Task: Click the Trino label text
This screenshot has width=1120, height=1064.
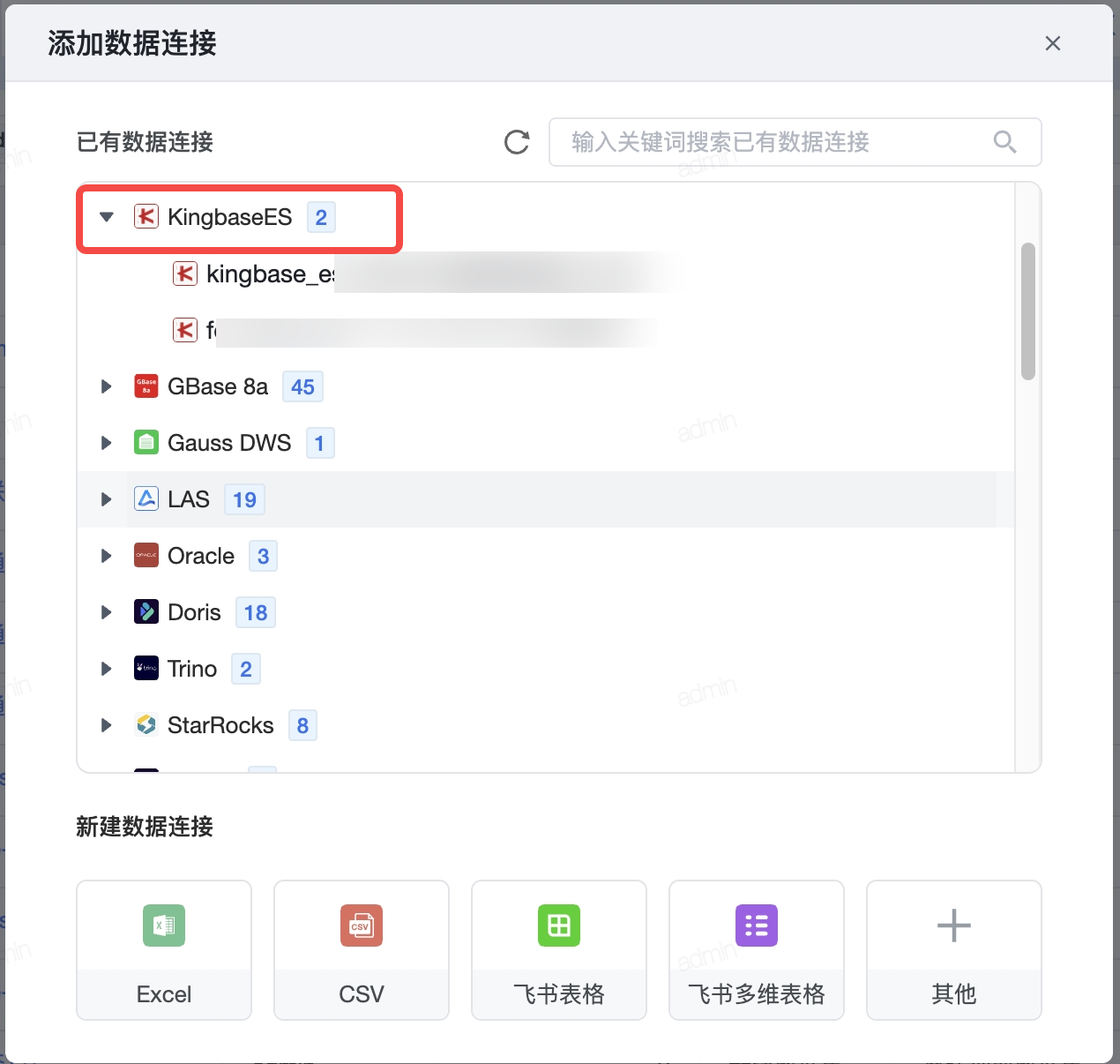Action: tap(192, 669)
